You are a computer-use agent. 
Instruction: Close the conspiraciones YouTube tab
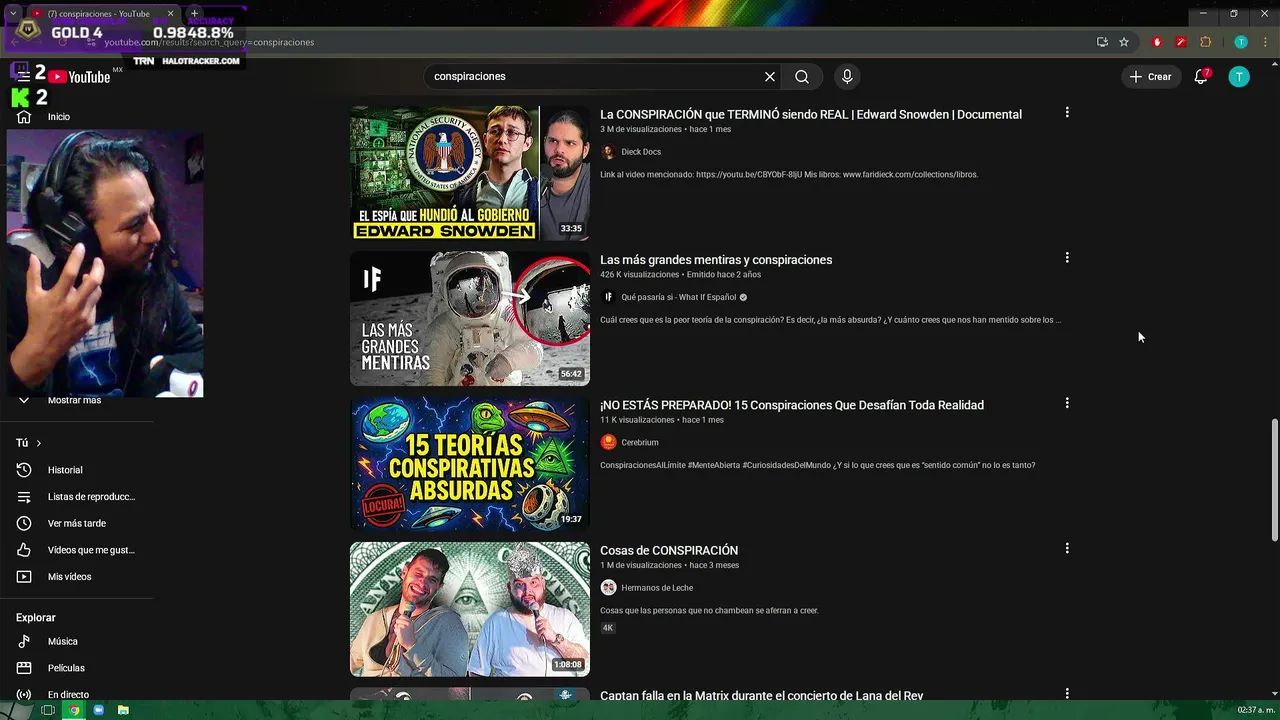[170, 14]
